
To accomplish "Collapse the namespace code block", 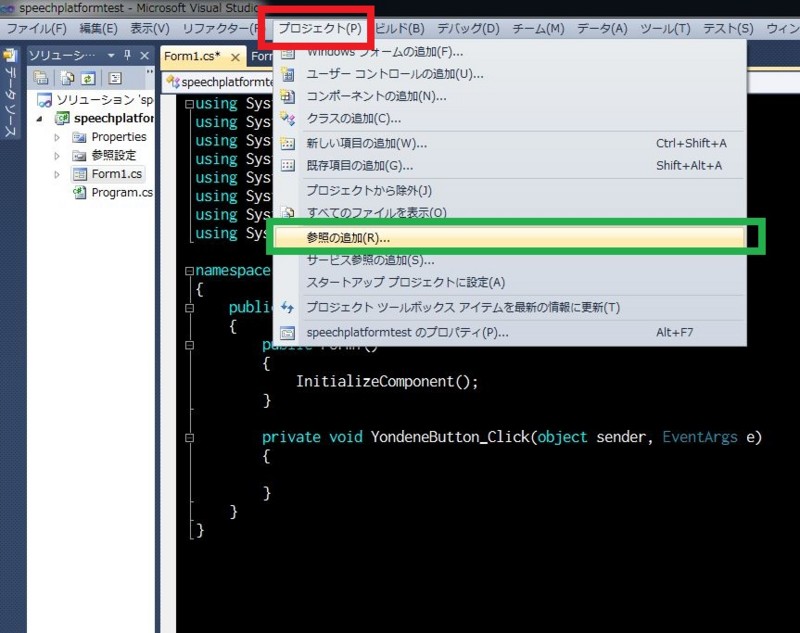I will coord(189,271).
